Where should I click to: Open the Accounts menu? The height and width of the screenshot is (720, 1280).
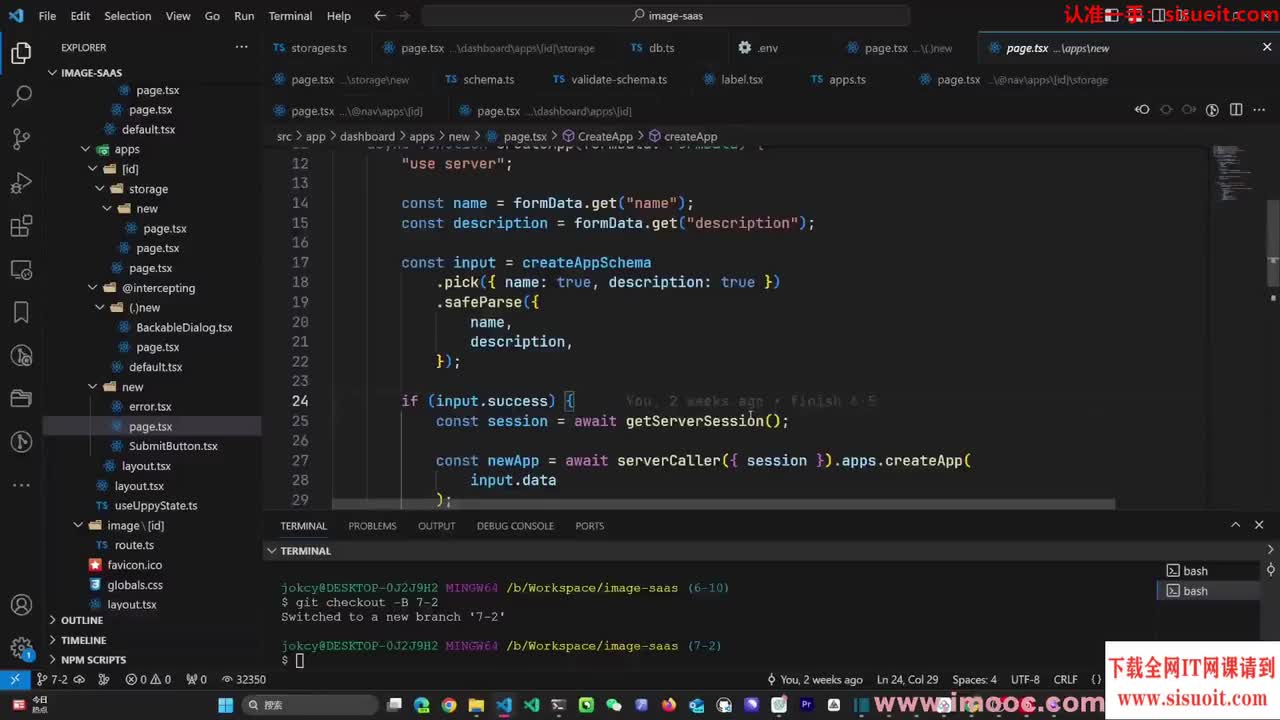[x=21, y=605]
